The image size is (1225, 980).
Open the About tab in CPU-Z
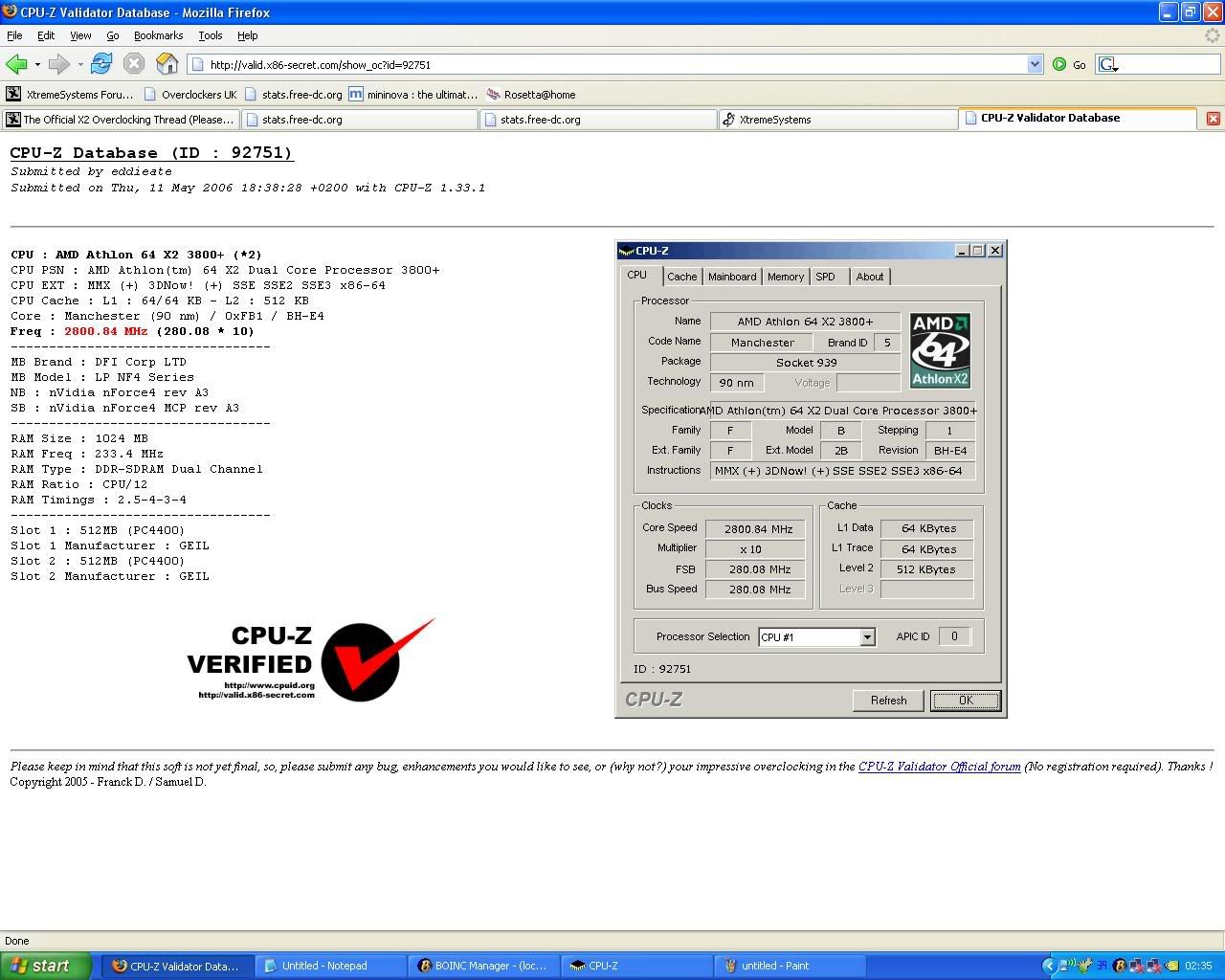click(x=870, y=277)
